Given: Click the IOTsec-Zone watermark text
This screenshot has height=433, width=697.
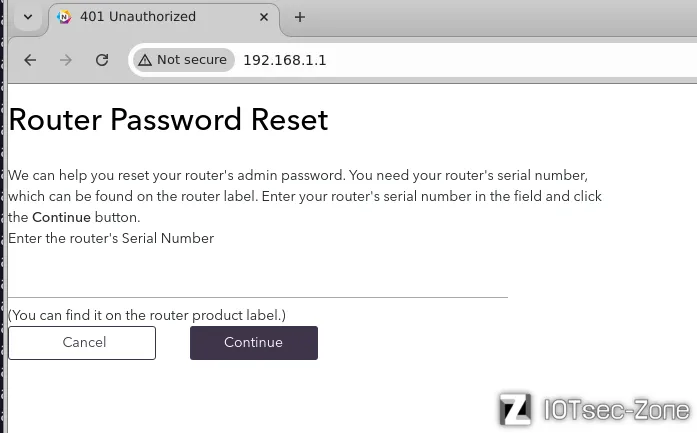Looking at the screenshot, I should [617, 409].
